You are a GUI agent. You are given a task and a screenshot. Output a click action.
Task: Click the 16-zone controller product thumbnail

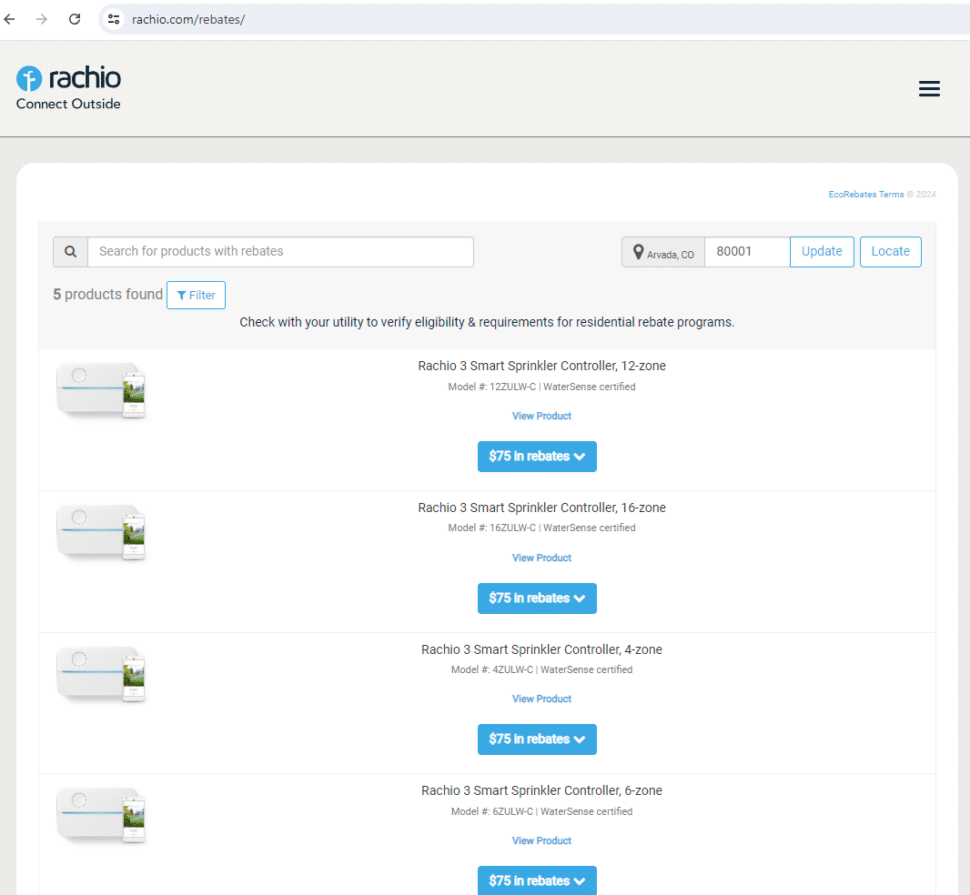pyautogui.click(x=102, y=531)
